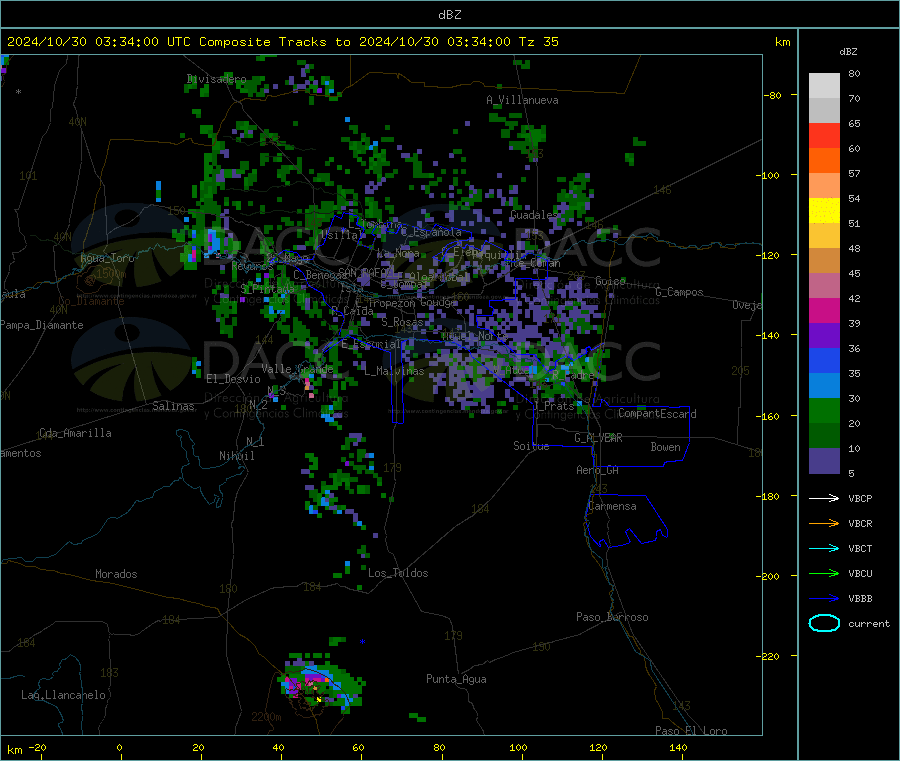Click the 'Lag.Llancanelo' place label on the map

pyautogui.click(x=63, y=696)
